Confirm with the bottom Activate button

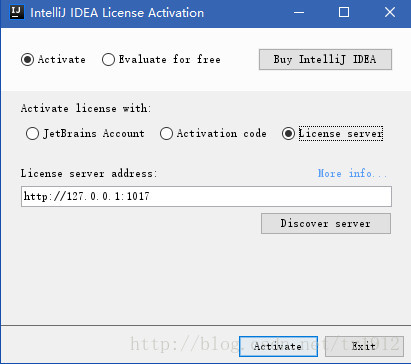click(278, 346)
